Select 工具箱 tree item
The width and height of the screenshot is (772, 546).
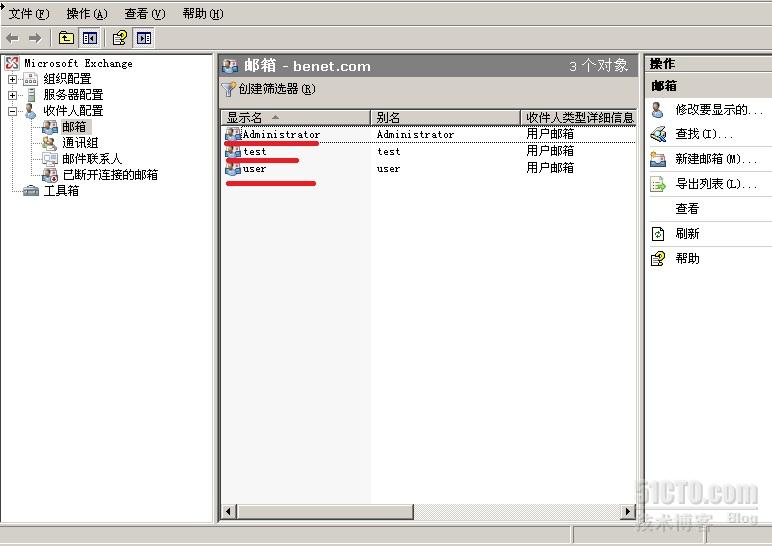(61, 191)
